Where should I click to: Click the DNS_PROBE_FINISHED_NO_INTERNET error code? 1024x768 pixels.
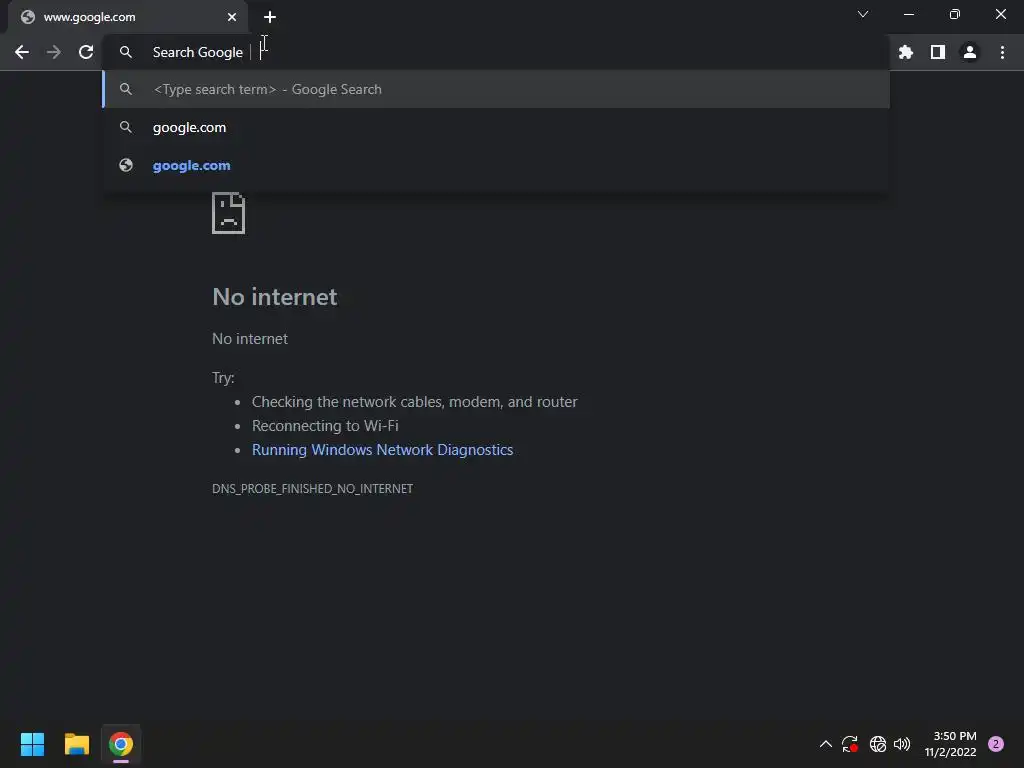coord(312,488)
